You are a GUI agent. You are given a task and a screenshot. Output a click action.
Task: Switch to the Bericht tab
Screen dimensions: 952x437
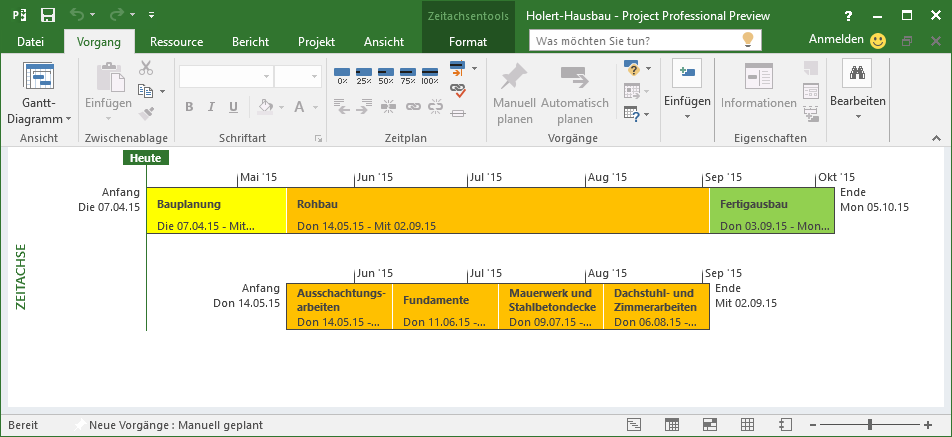(x=250, y=42)
